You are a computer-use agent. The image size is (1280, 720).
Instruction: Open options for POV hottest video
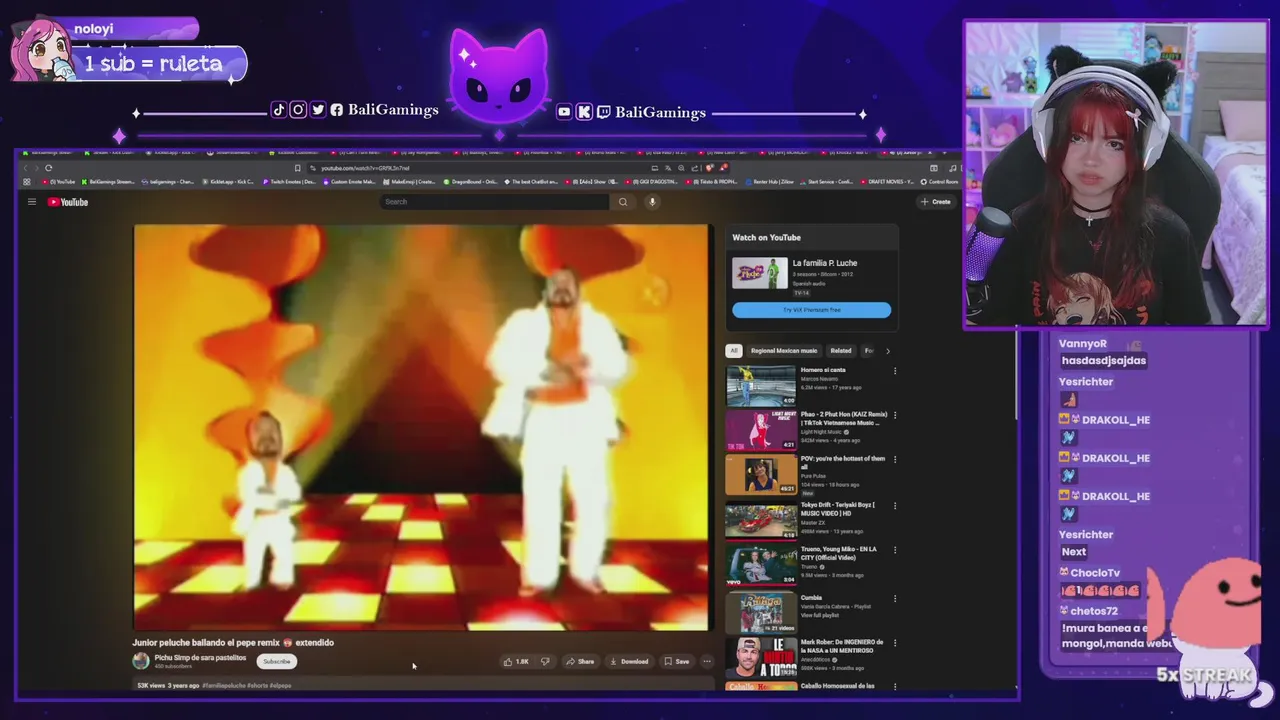[895, 460]
